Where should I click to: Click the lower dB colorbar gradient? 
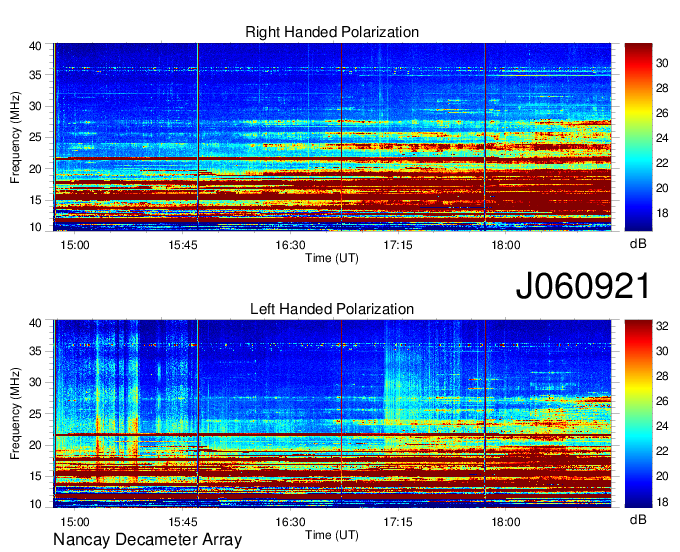pos(638,414)
